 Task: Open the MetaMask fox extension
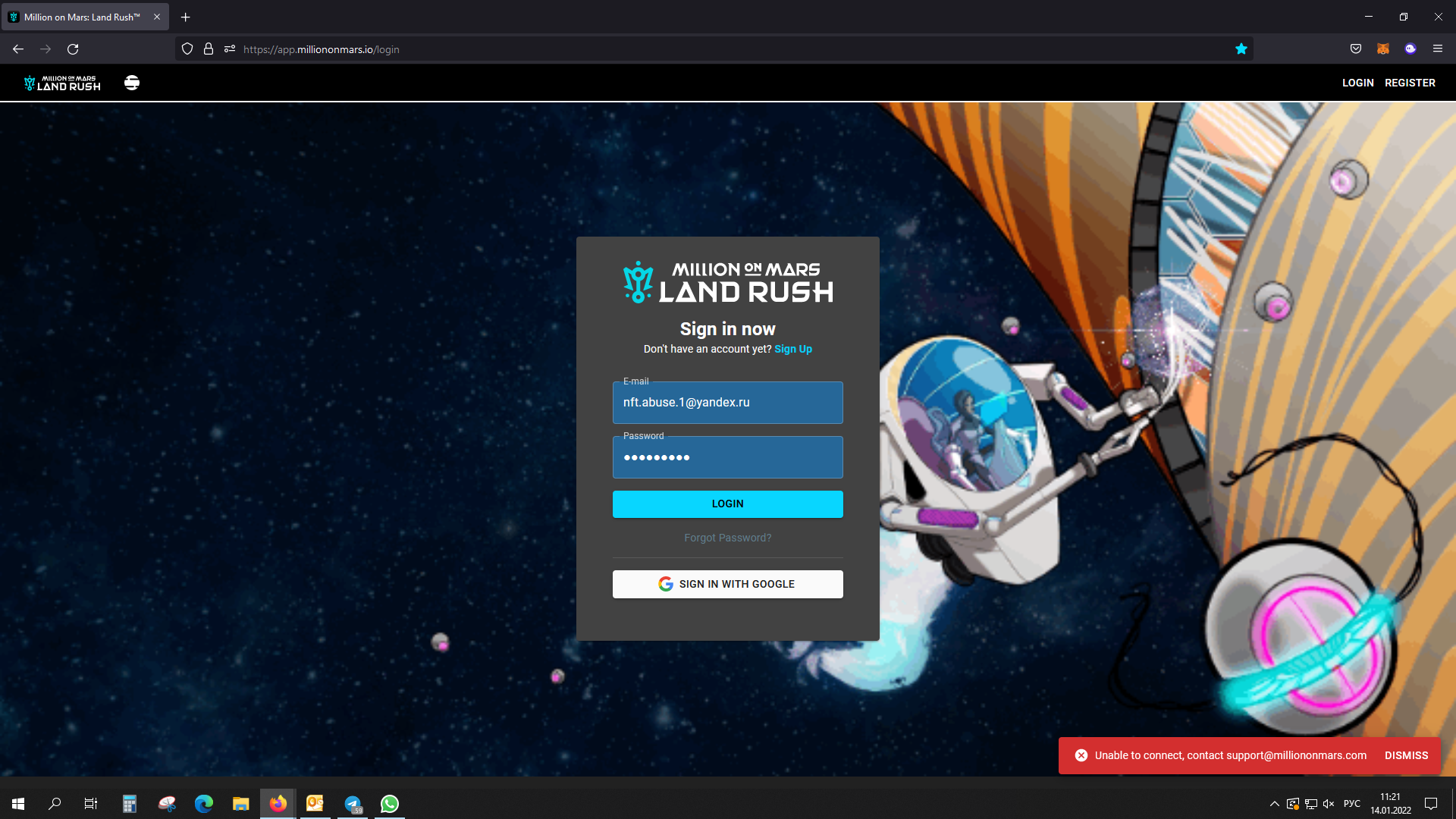click(1383, 49)
